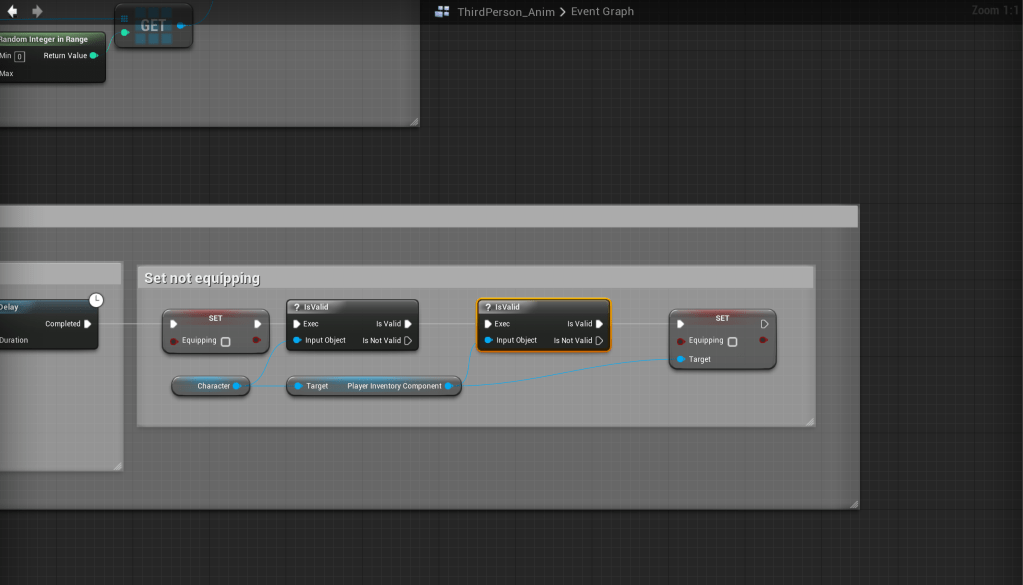Click the green index input pin on GET node

(125, 33)
